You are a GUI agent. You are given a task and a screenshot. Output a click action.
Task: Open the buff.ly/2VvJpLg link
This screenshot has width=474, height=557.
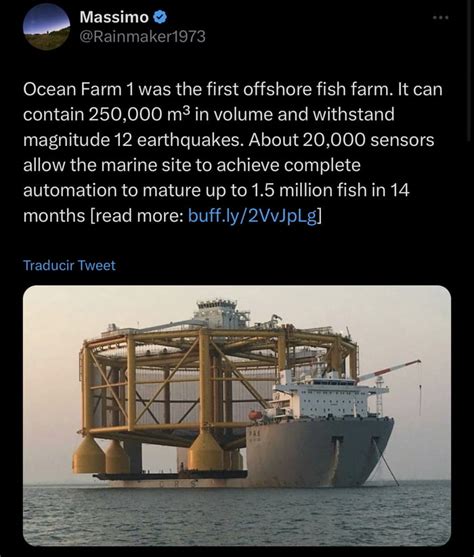(252, 216)
